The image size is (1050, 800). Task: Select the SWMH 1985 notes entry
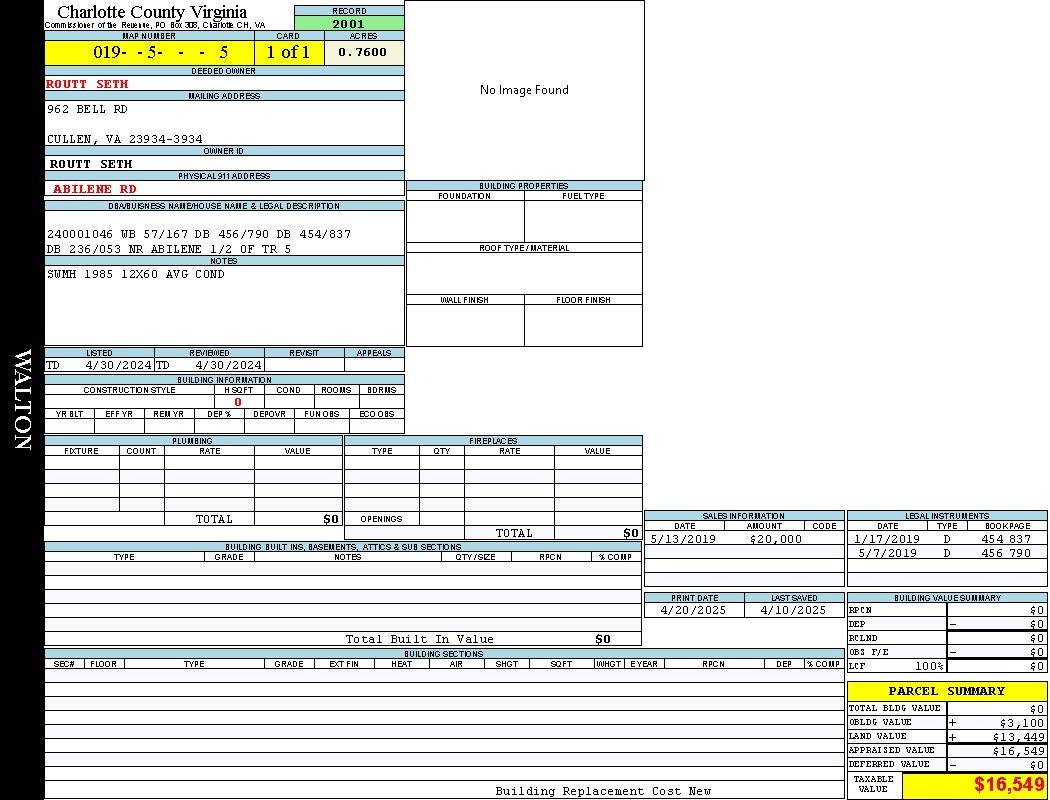click(x=136, y=274)
